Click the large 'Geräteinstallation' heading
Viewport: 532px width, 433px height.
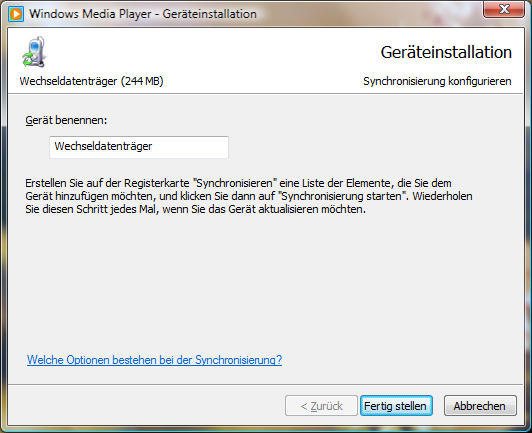click(446, 52)
